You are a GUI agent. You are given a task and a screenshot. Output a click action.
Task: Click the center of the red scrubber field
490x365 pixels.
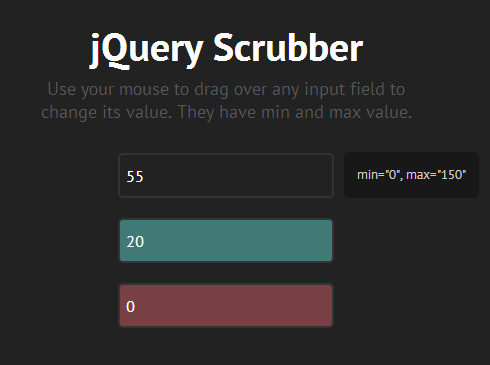point(226,305)
